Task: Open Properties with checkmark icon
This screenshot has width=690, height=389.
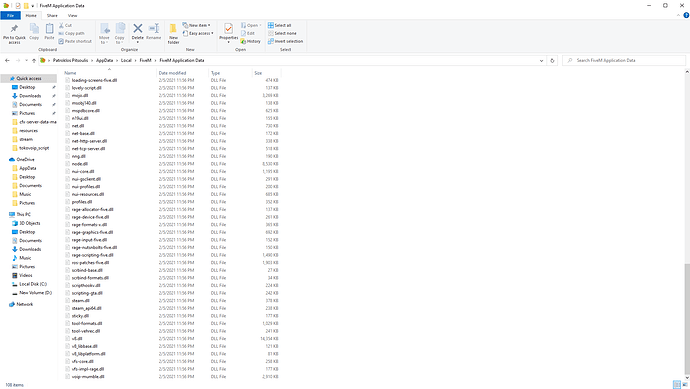Action: (x=228, y=33)
